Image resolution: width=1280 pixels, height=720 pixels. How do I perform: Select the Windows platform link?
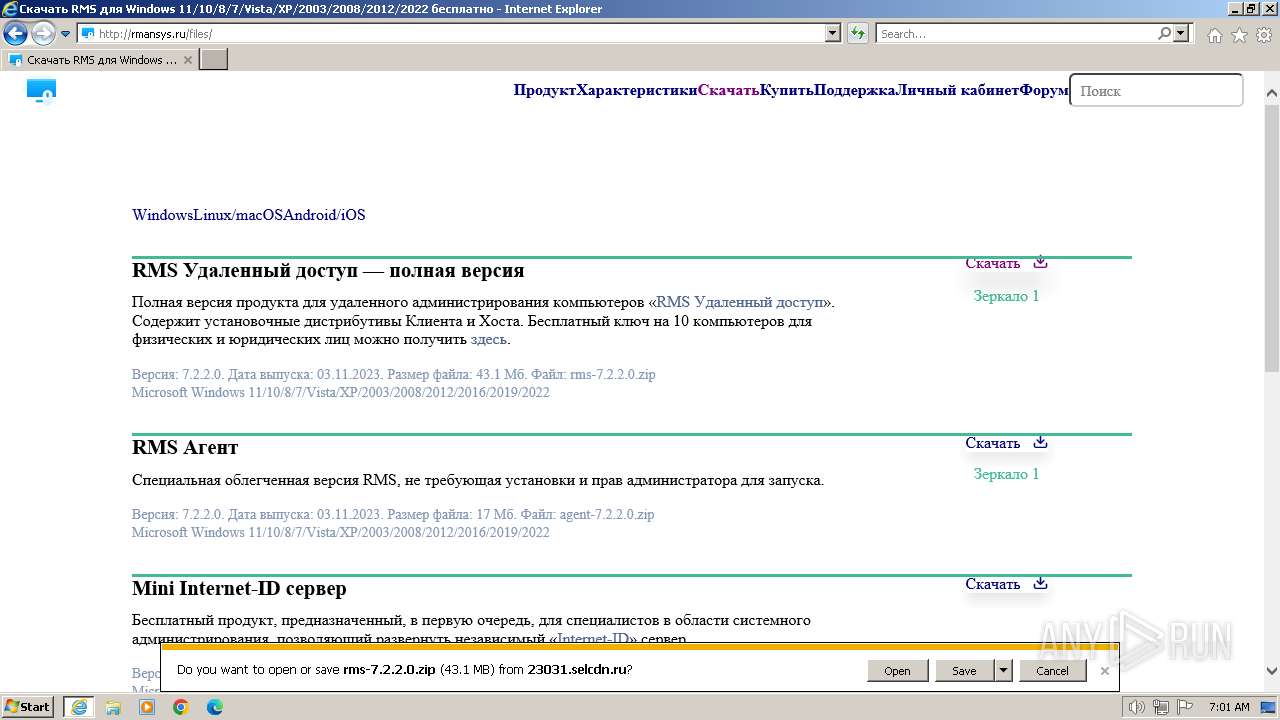point(162,215)
